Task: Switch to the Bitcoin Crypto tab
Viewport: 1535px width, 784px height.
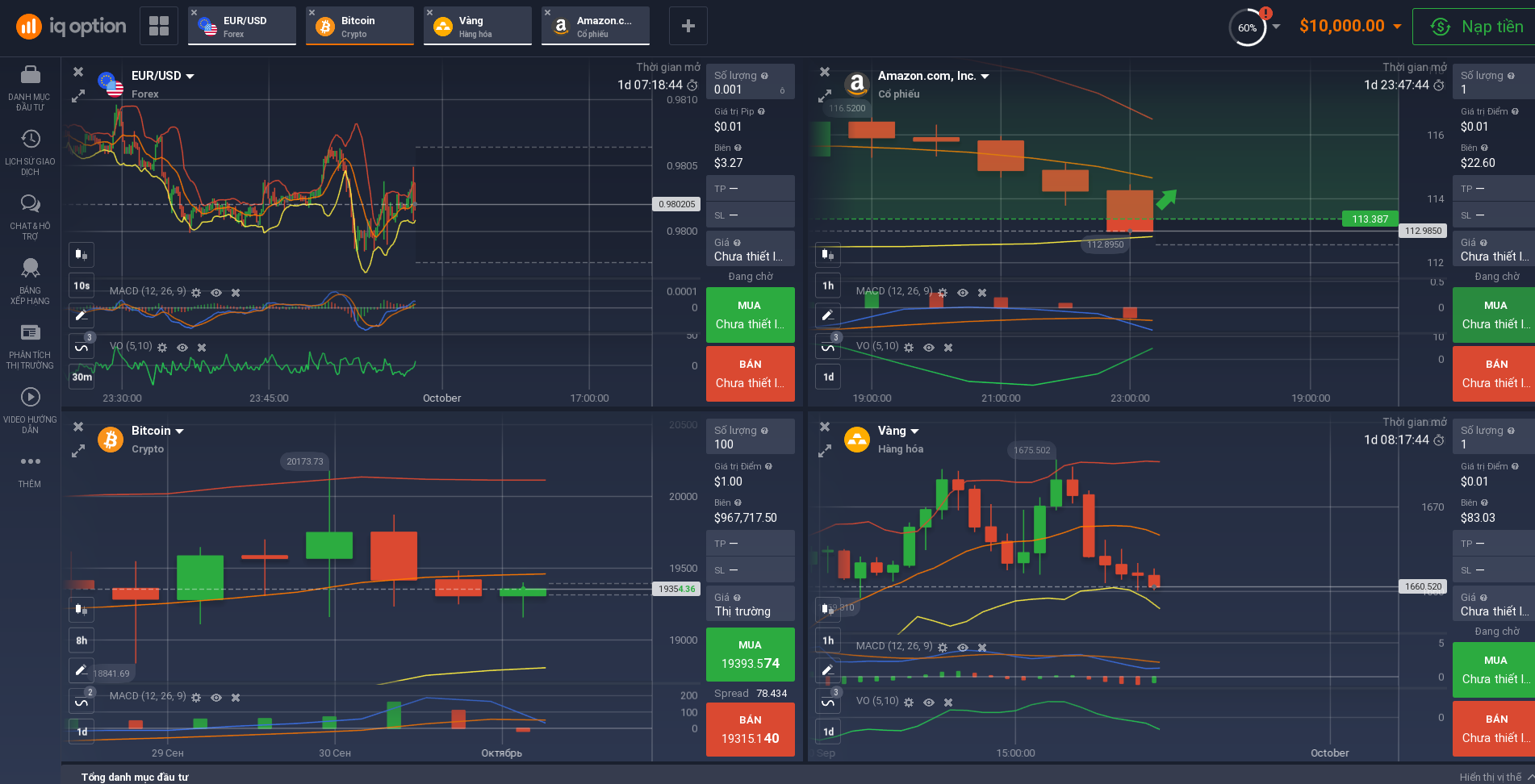Action: point(360,26)
